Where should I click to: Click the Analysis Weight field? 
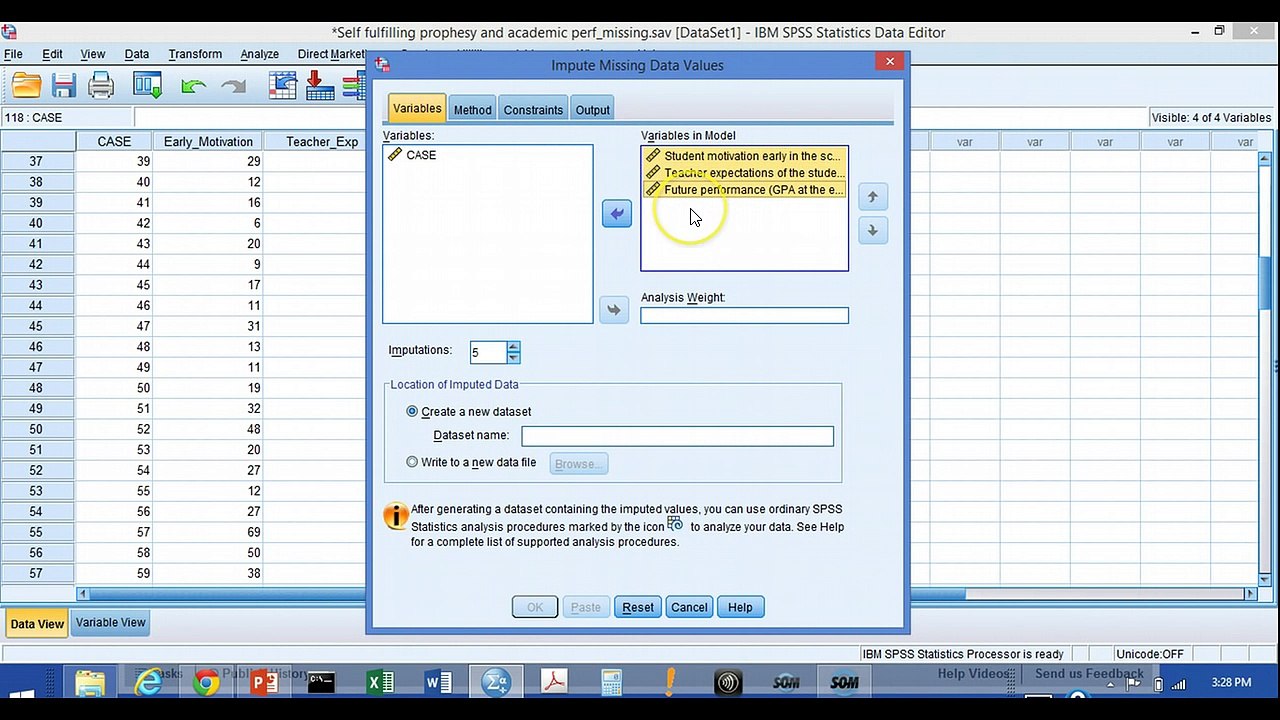click(x=744, y=316)
